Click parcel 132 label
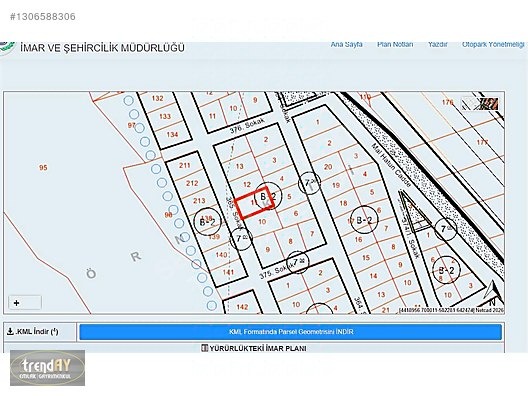This screenshot has width=528, height=396. click(x=157, y=98)
